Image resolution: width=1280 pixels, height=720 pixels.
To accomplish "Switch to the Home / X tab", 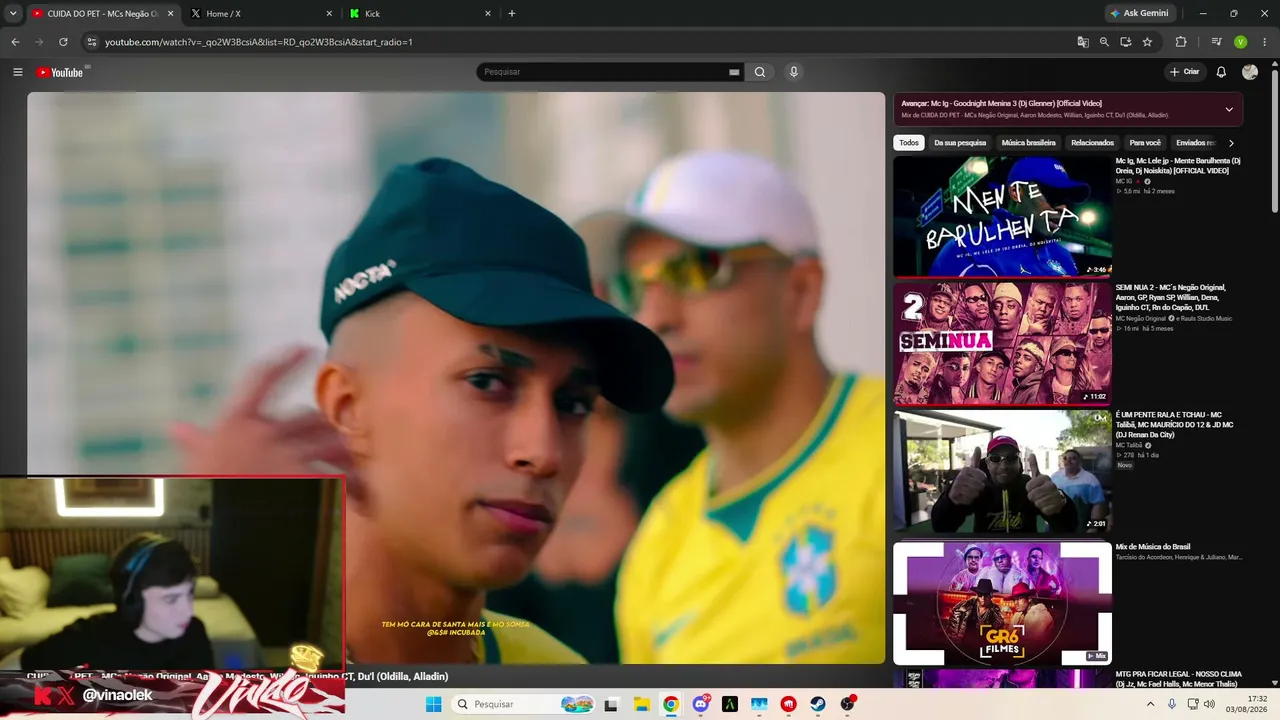I will point(262,14).
